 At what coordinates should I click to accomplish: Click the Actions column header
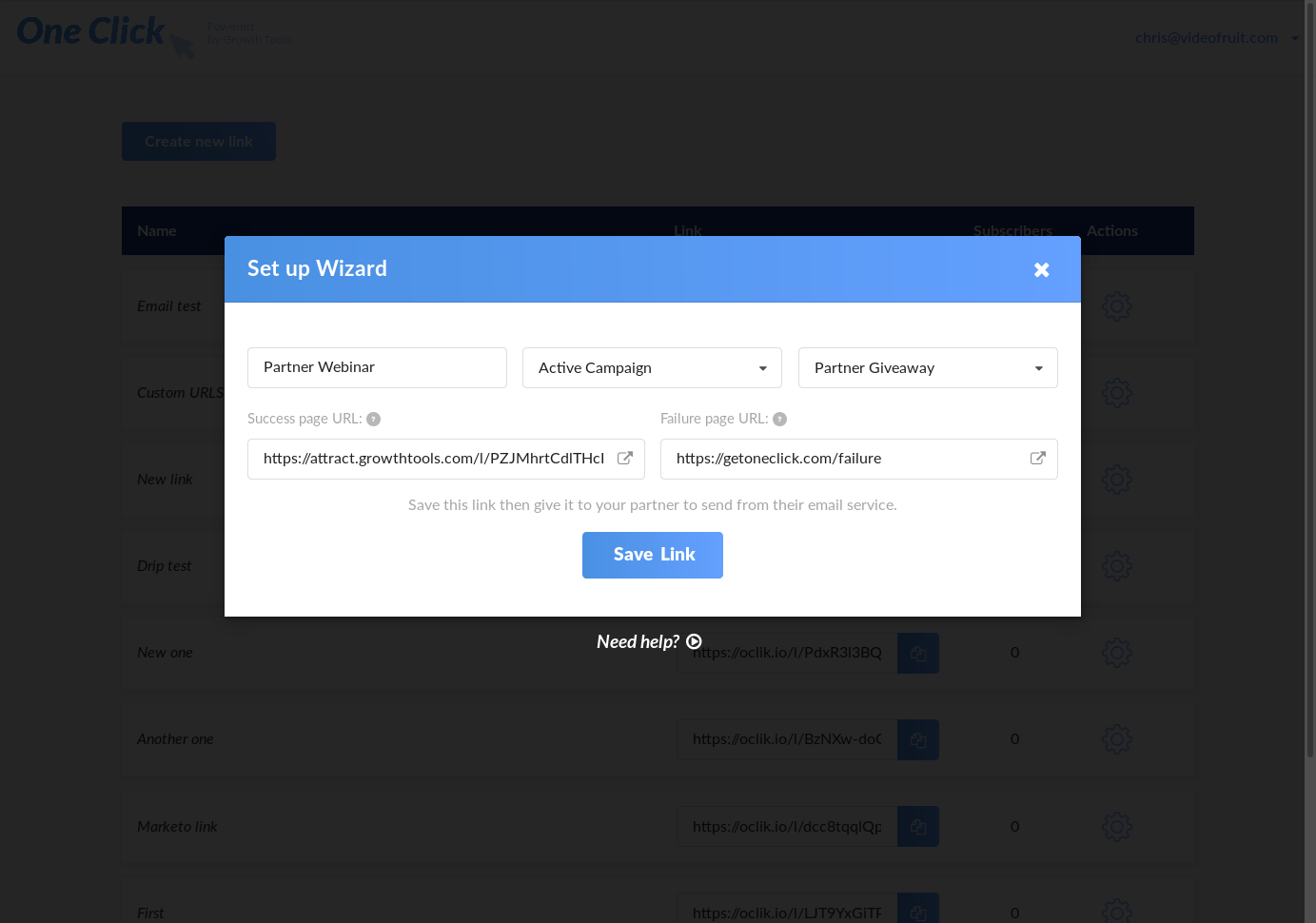pyautogui.click(x=1112, y=231)
